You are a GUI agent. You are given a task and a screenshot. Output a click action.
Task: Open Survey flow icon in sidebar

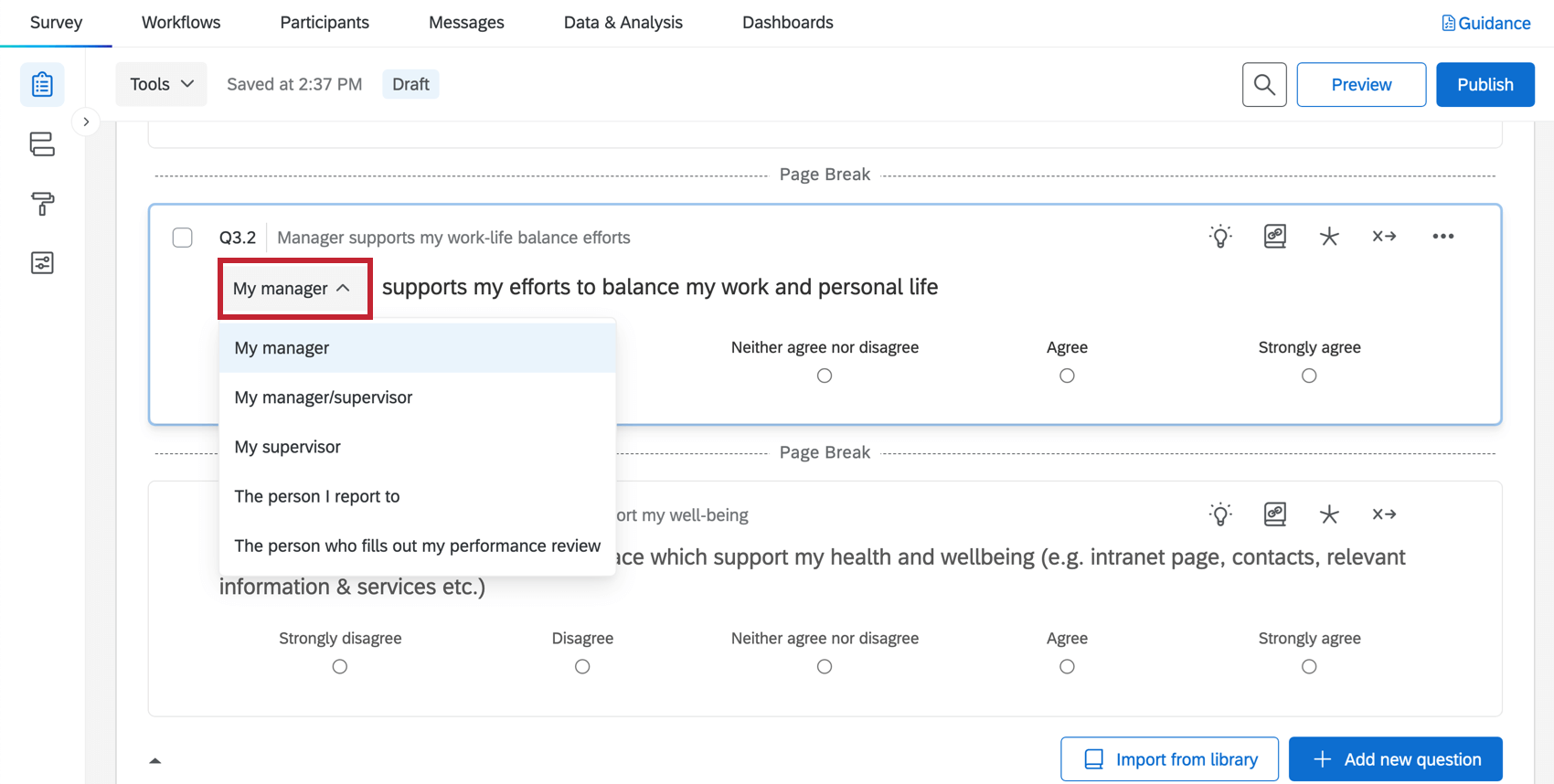[42, 144]
